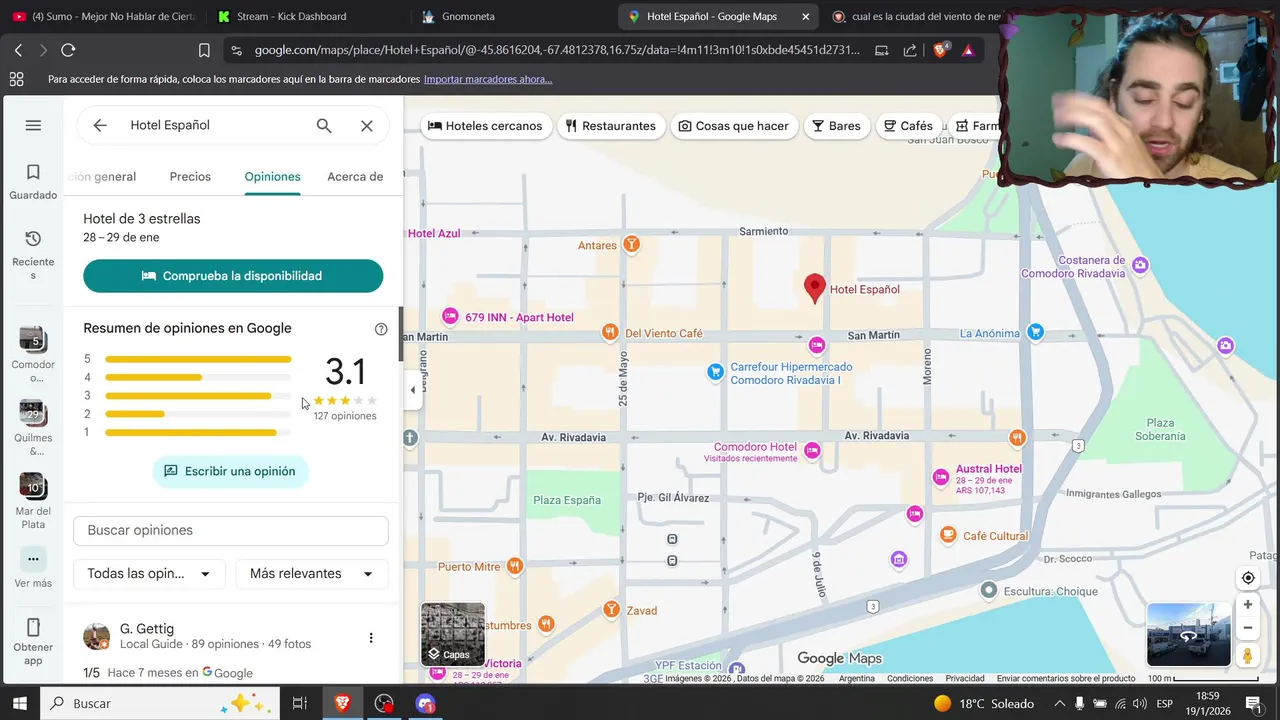Screen dimensions: 1280x720
Task: Click the Hotel Español search field
Action: 212,125
